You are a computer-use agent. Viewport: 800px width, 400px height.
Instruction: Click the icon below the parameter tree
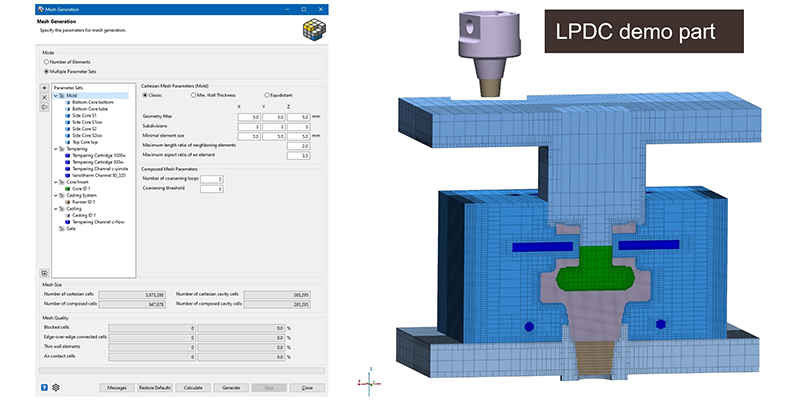click(x=45, y=272)
